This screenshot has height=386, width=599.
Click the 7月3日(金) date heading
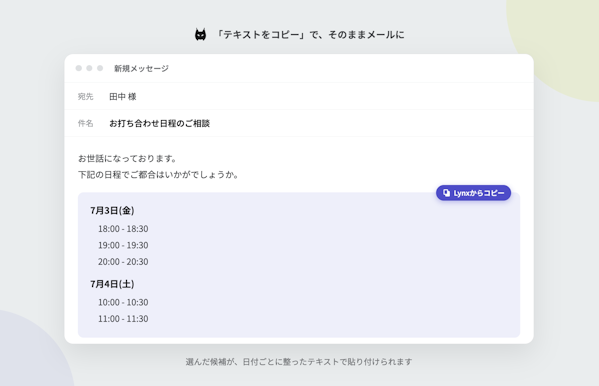(x=112, y=211)
